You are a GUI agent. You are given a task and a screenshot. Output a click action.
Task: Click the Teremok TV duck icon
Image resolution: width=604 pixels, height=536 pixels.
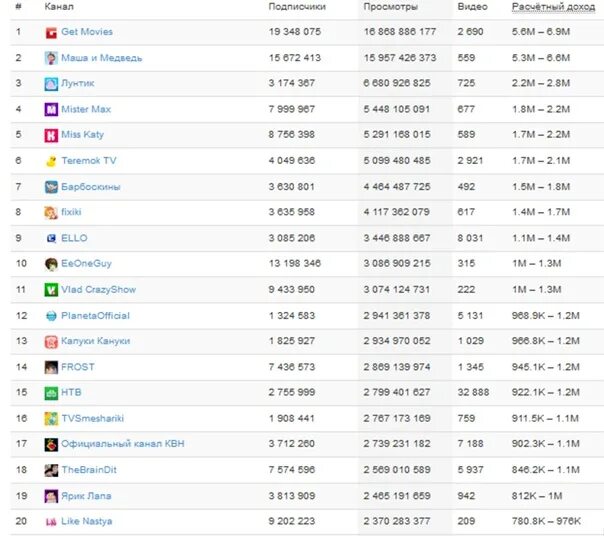[x=51, y=161]
